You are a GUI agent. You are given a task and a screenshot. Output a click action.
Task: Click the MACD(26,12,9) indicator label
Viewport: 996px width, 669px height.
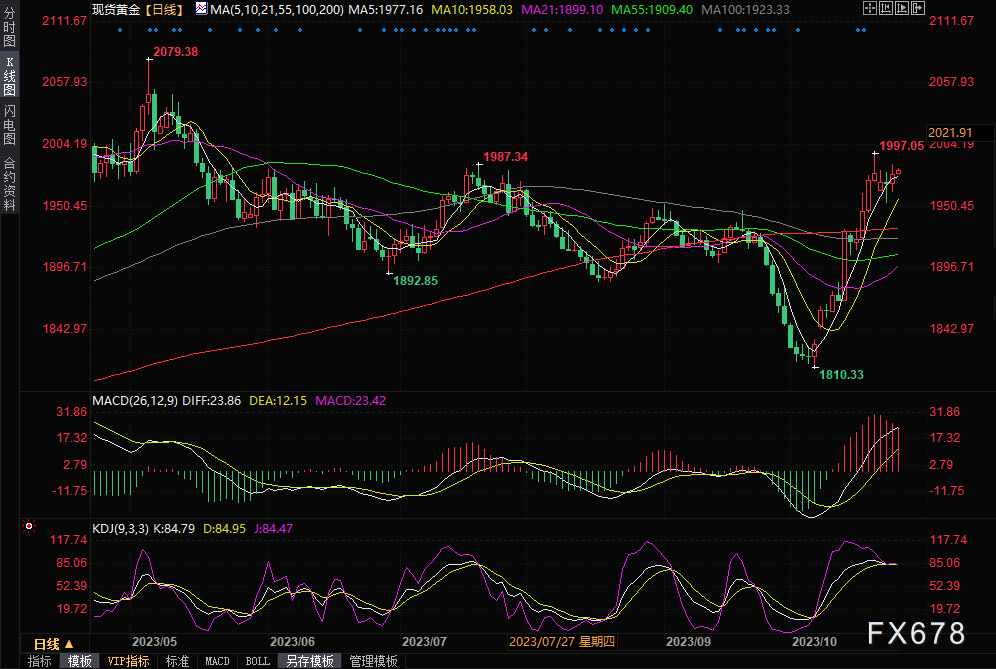[133, 401]
